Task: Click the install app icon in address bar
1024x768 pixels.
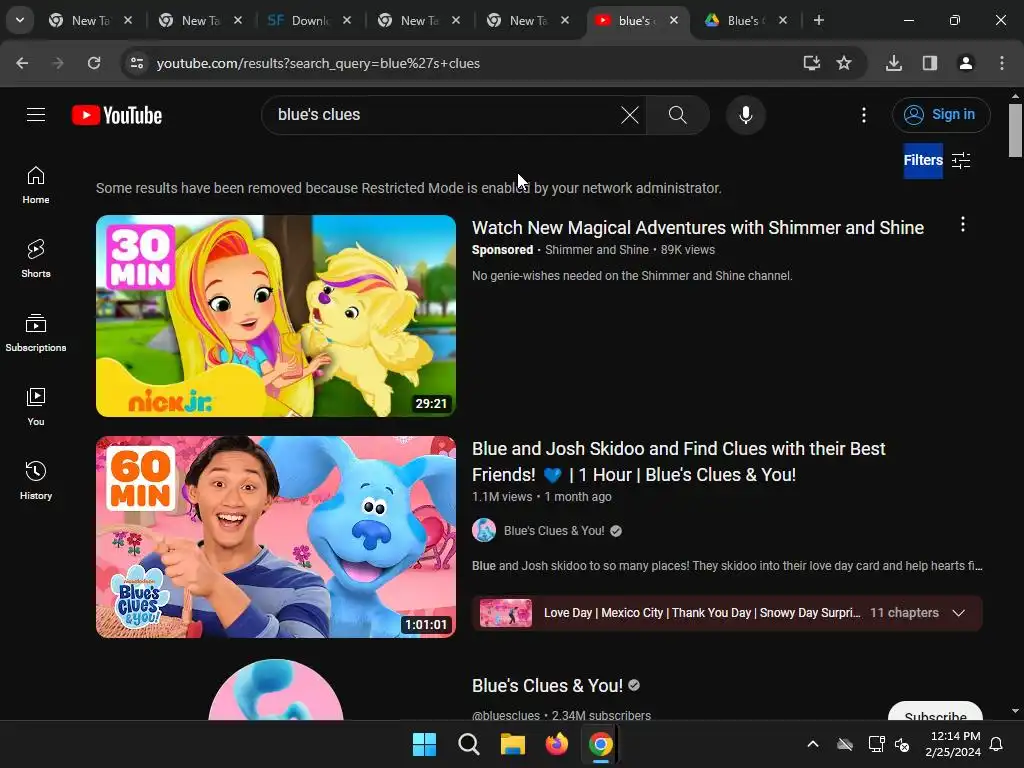Action: (811, 63)
